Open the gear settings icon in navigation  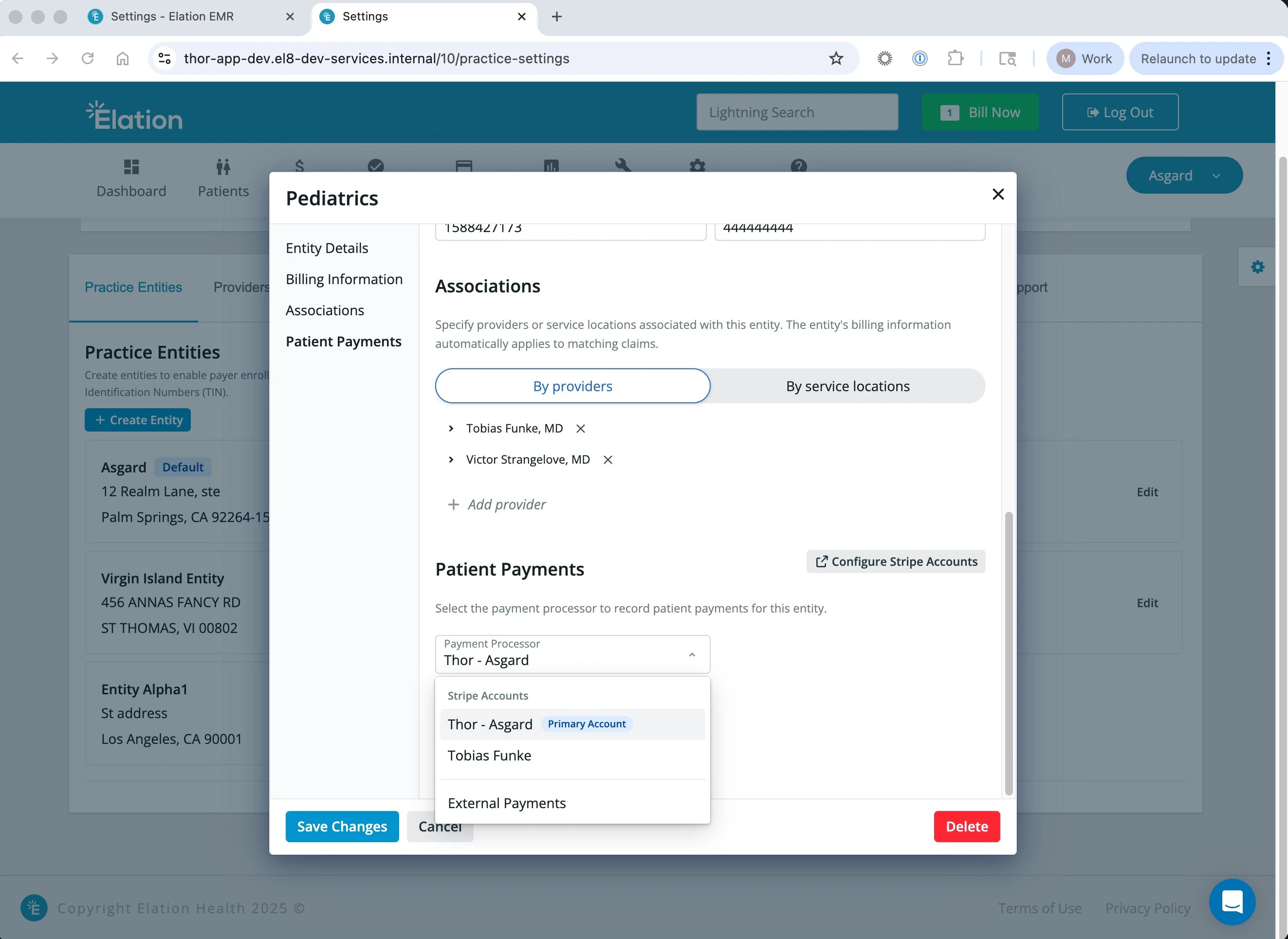point(697,166)
